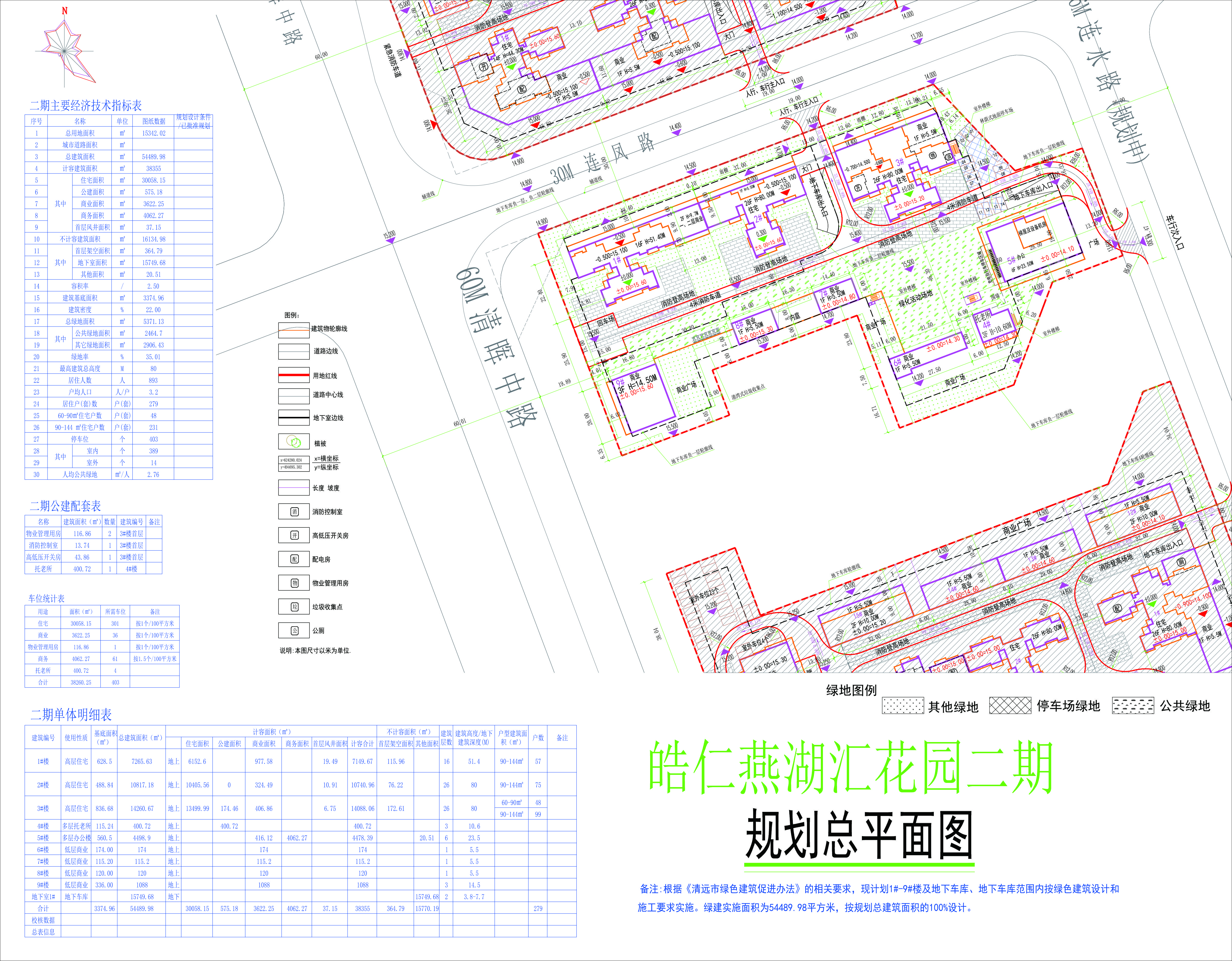Click the 室外车位23个 label
Viewport: 1232px width, 961px height.
(704, 595)
